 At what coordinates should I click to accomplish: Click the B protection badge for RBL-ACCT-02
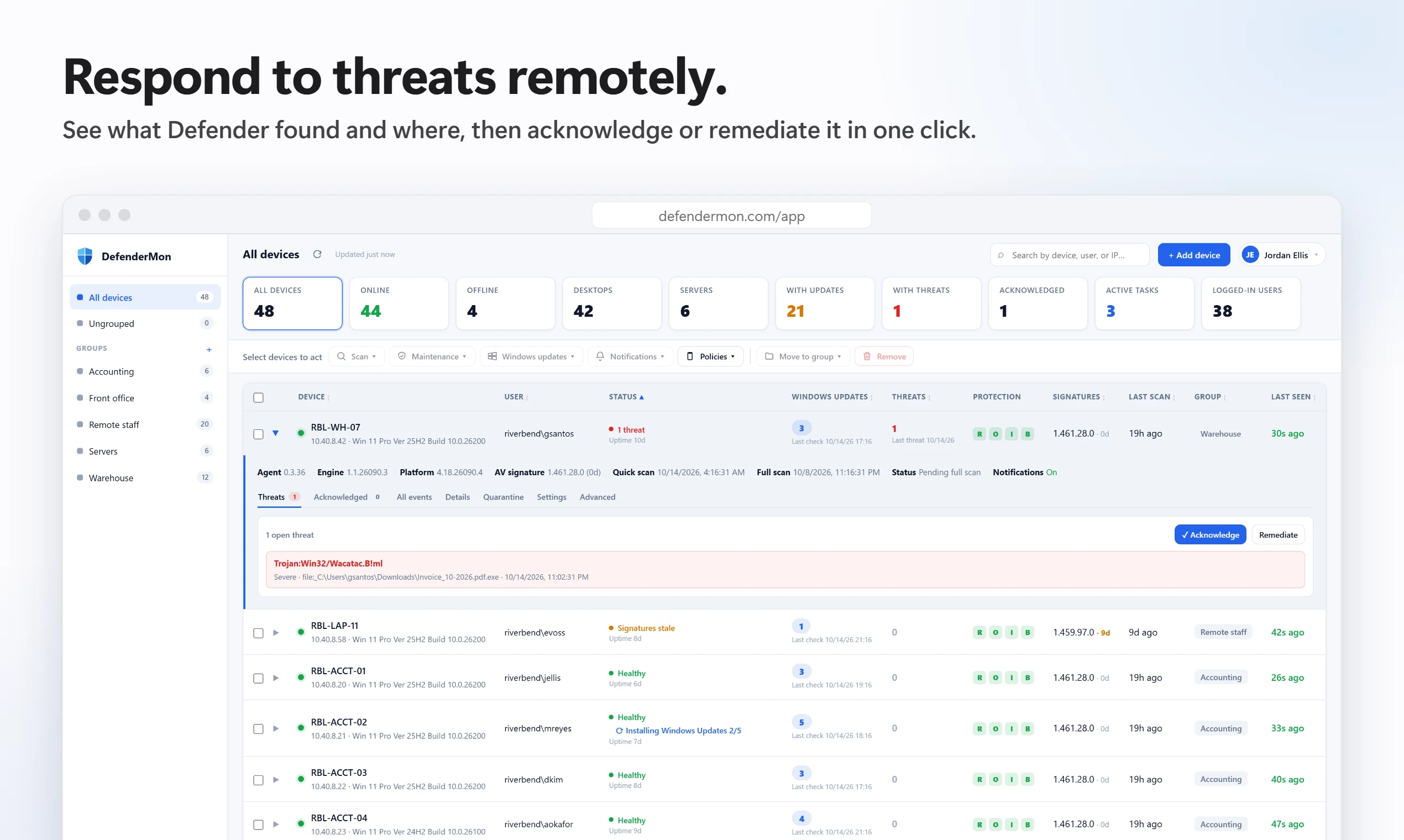1027,728
